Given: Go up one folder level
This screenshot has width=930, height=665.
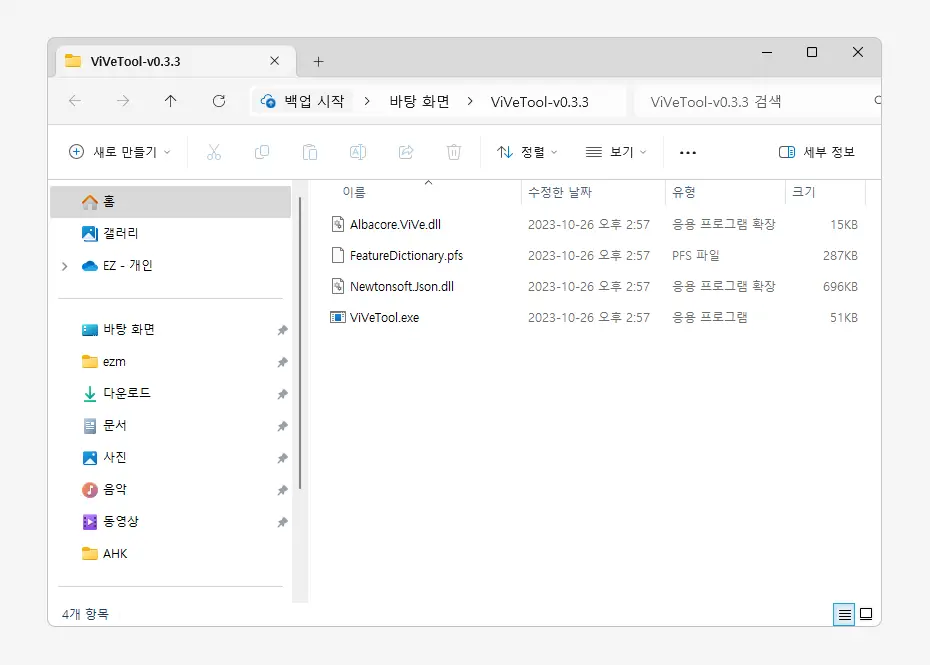Looking at the screenshot, I should pyautogui.click(x=170, y=101).
